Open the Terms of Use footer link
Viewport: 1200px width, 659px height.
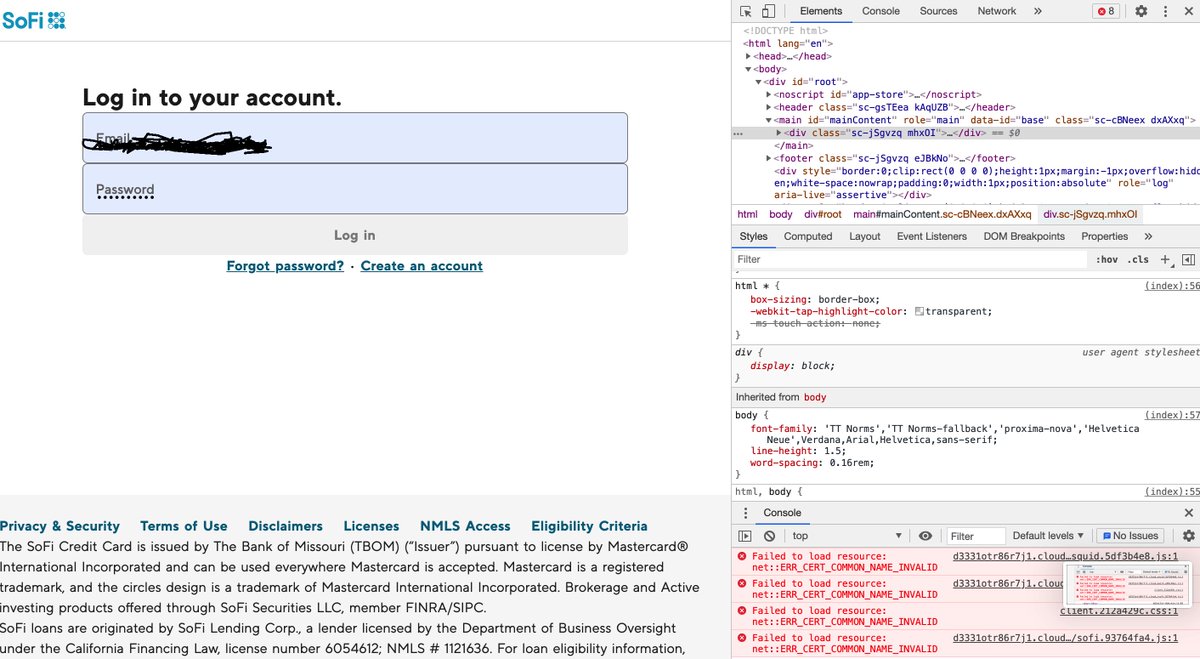184,526
